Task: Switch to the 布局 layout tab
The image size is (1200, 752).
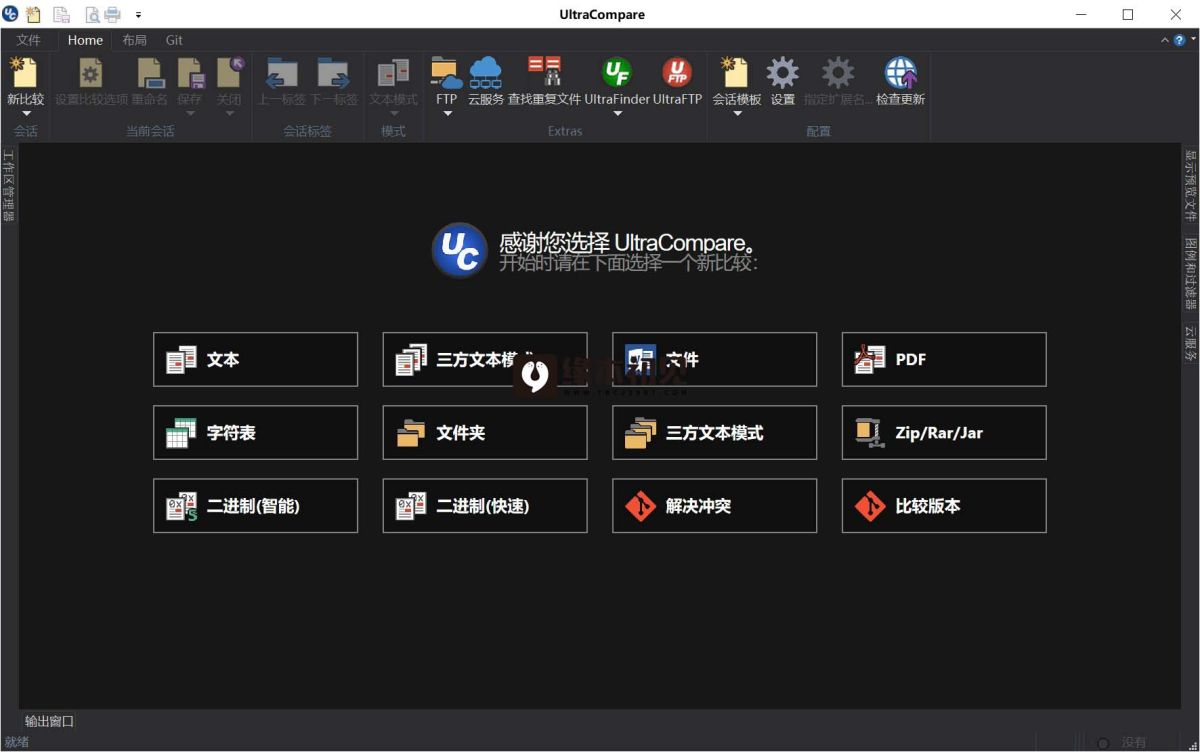Action: [134, 40]
